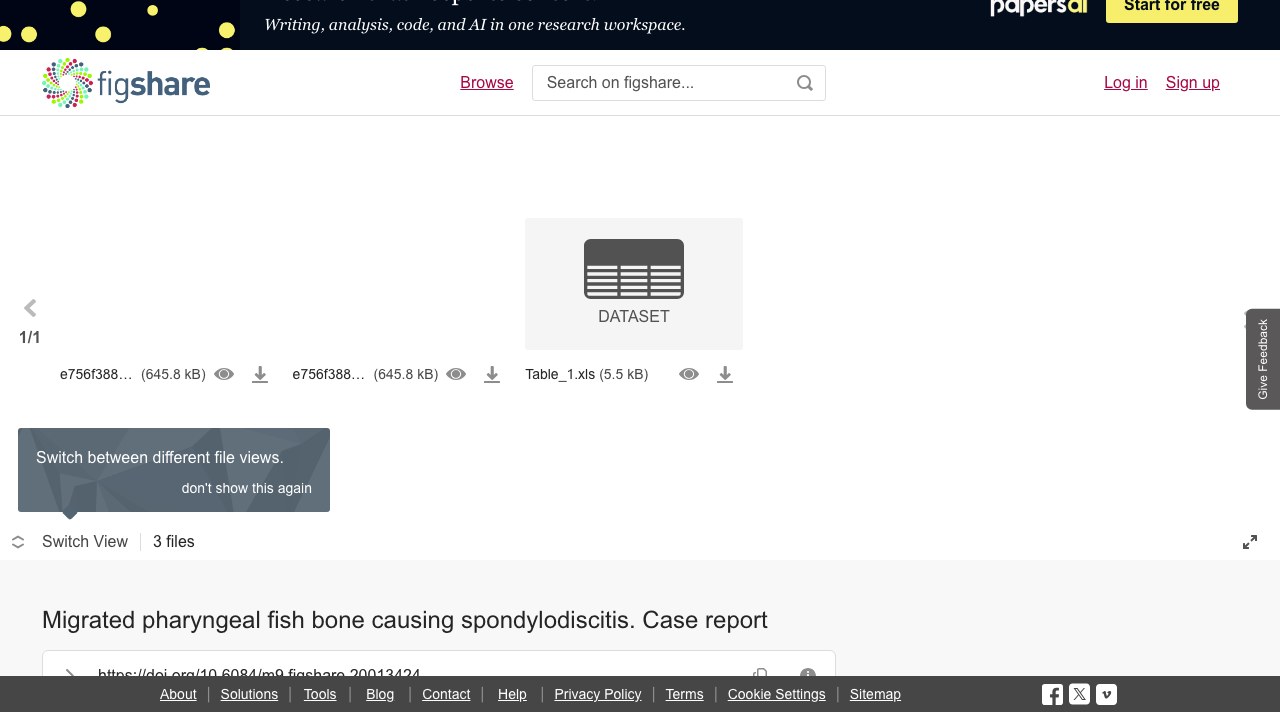Preview Table_1.xls with its eye icon
The image size is (1280, 720).
click(x=689, y=374)
